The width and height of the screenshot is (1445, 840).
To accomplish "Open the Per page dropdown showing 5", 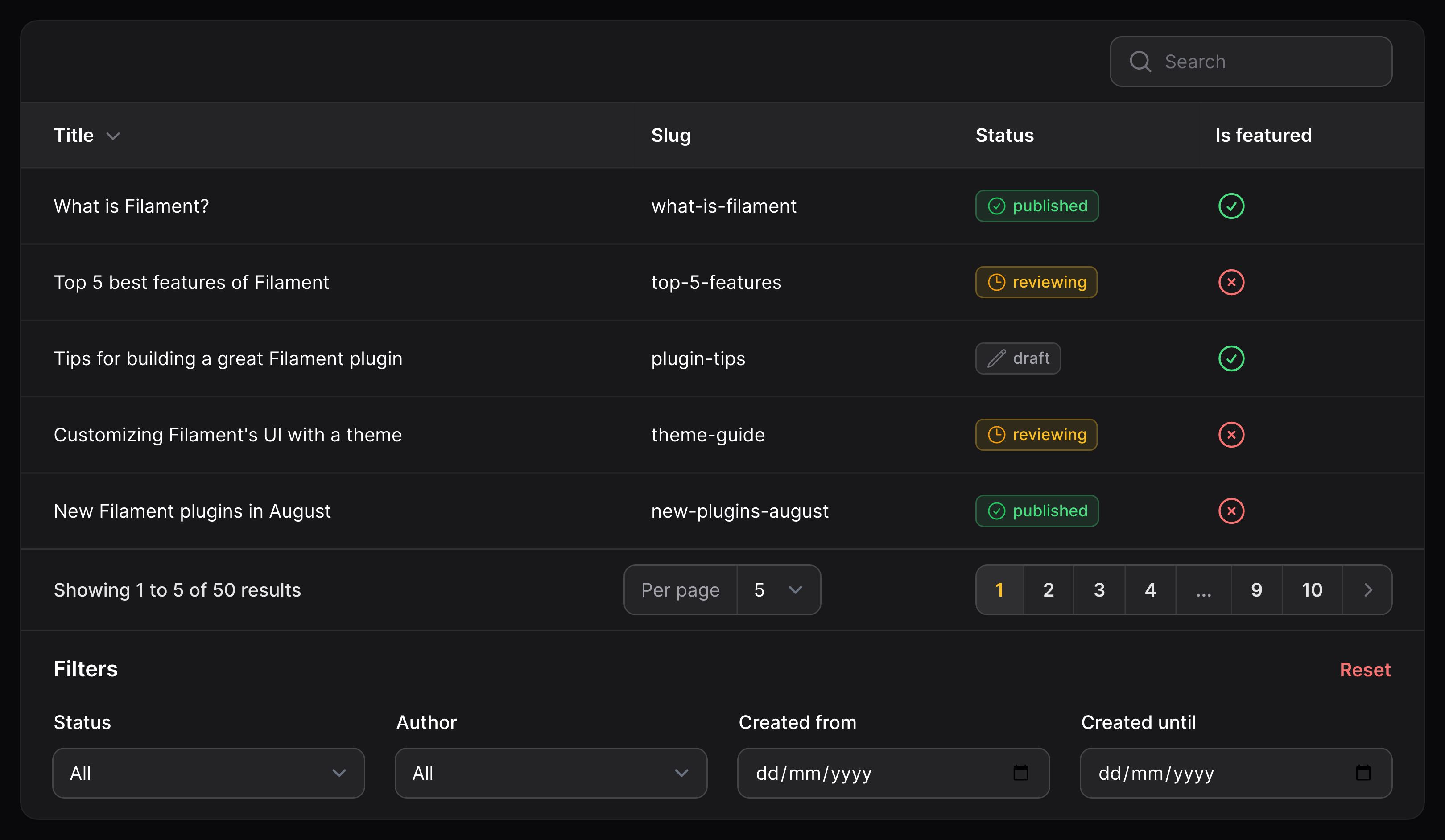I will pyautogui.click(x=778, y=590).
